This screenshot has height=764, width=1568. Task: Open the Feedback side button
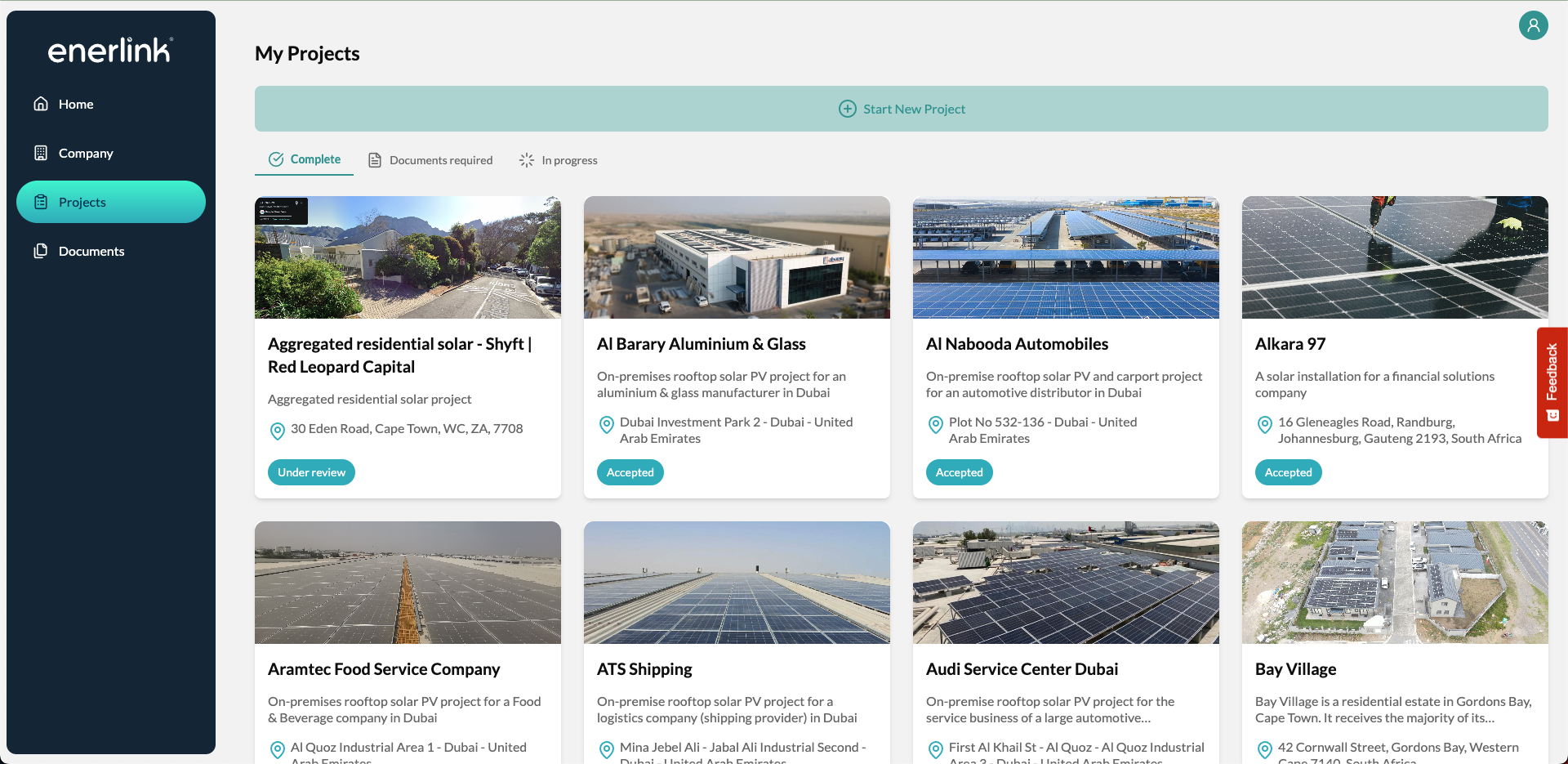1552,382
